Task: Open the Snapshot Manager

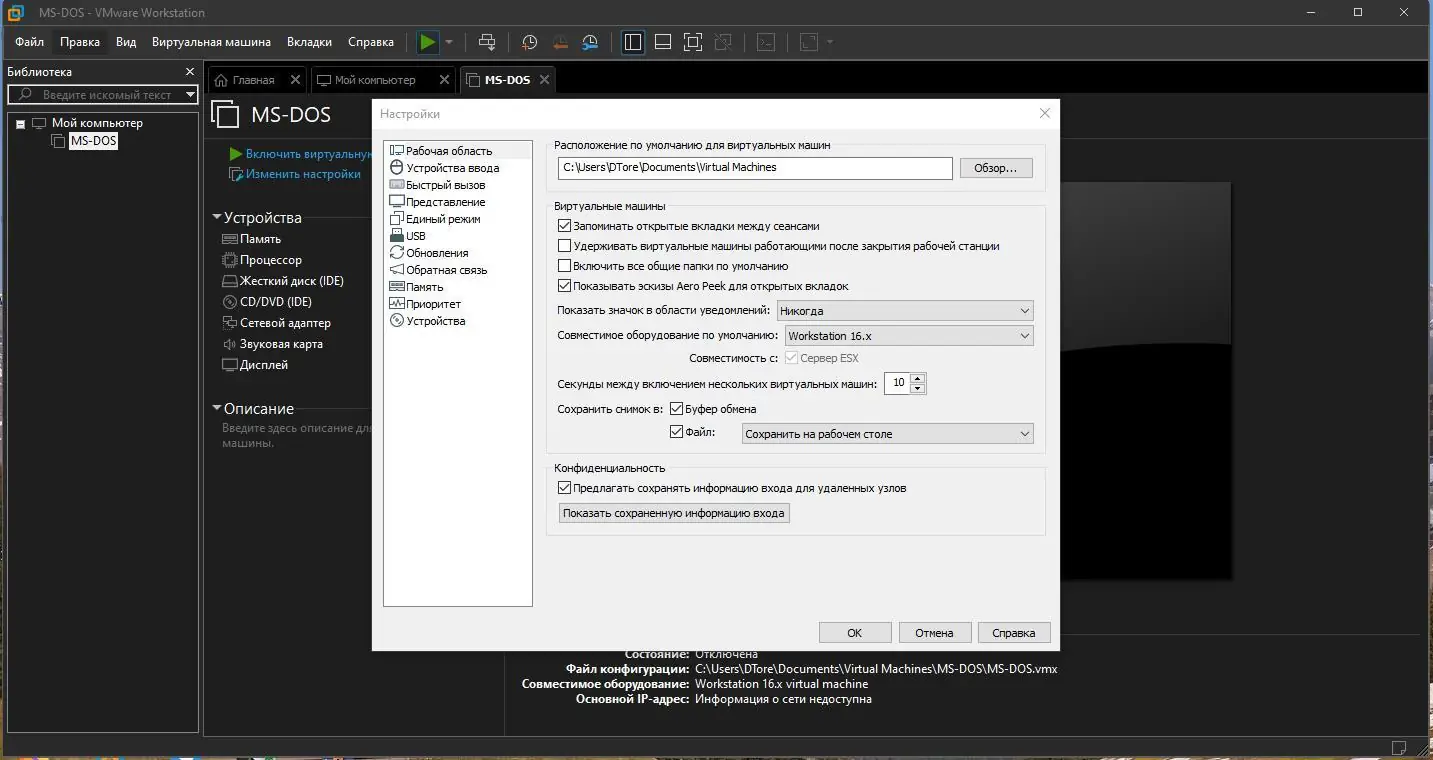Action: 590,41
